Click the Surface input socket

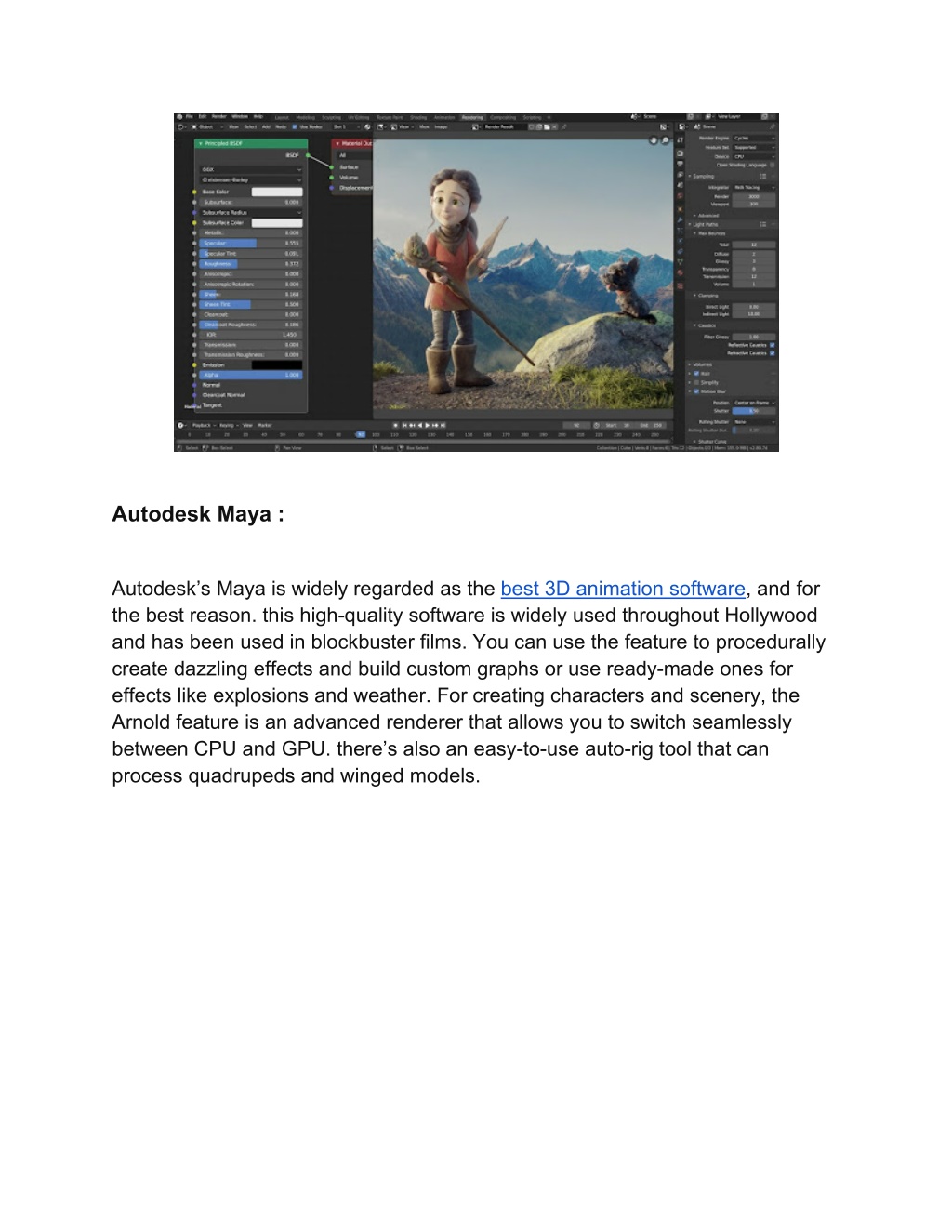[x=332, y=167]
